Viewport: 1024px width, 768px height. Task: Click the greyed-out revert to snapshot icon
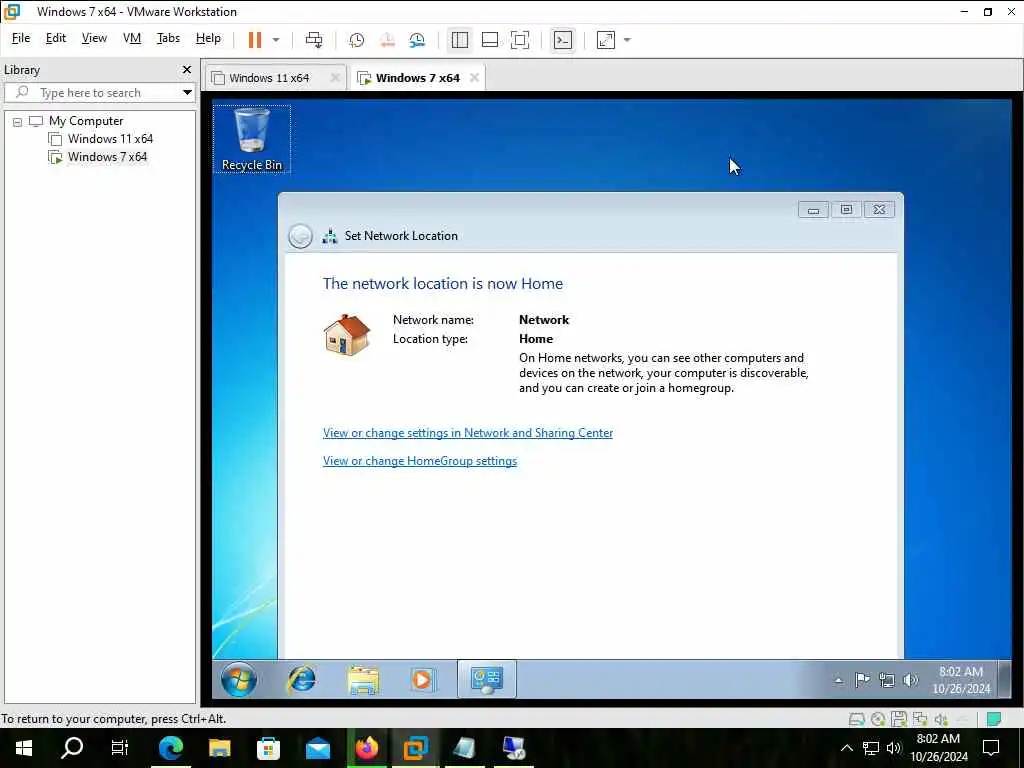(387, 40)
